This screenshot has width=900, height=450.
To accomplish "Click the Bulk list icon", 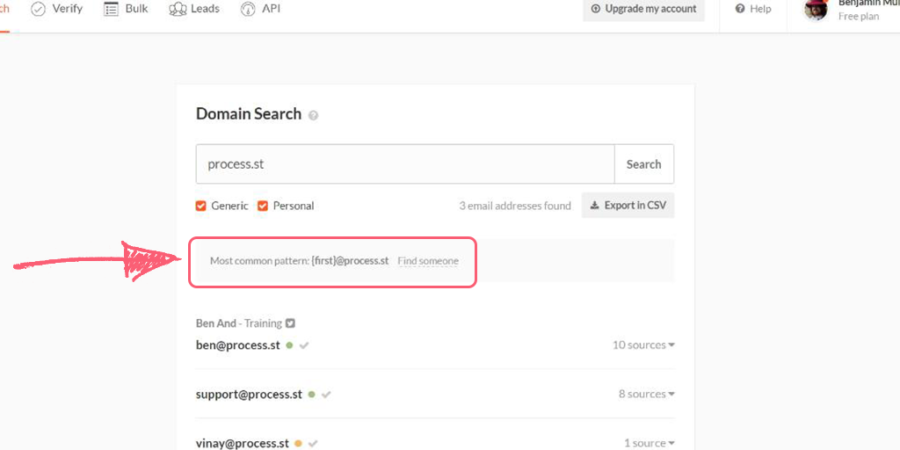I will [111, 9].
